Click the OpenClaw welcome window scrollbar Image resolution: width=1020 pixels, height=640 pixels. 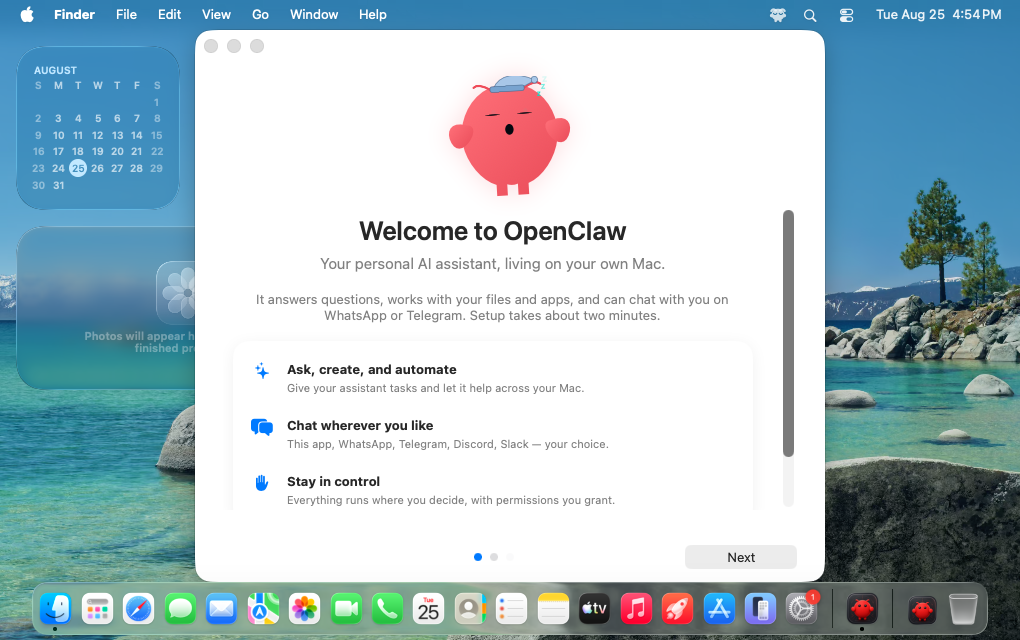788,333
